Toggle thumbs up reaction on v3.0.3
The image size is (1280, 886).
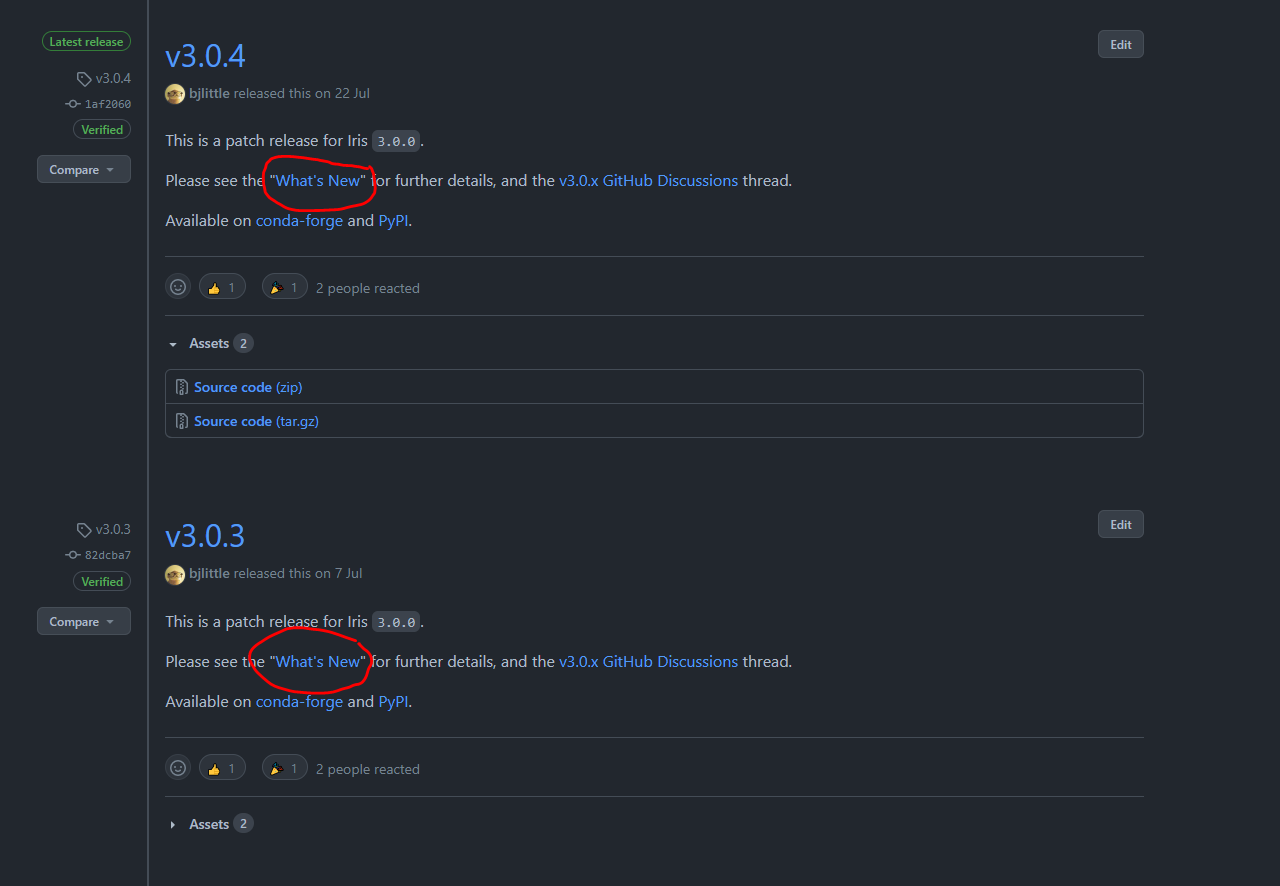[222, 768]
